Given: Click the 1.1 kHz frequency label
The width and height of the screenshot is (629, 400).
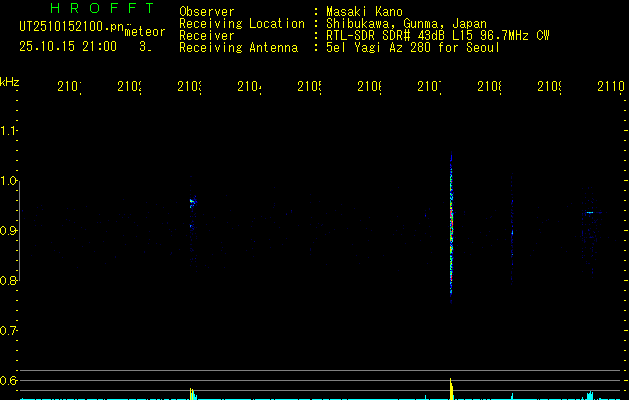Looking at the screenshot, I should pos(8,131).
